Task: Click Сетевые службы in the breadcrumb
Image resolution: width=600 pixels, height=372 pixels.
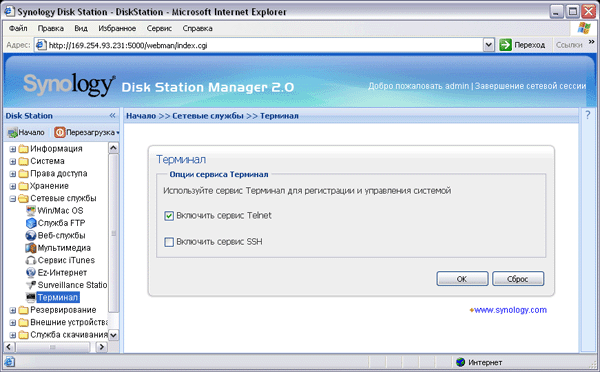Action: click(208, 116)
